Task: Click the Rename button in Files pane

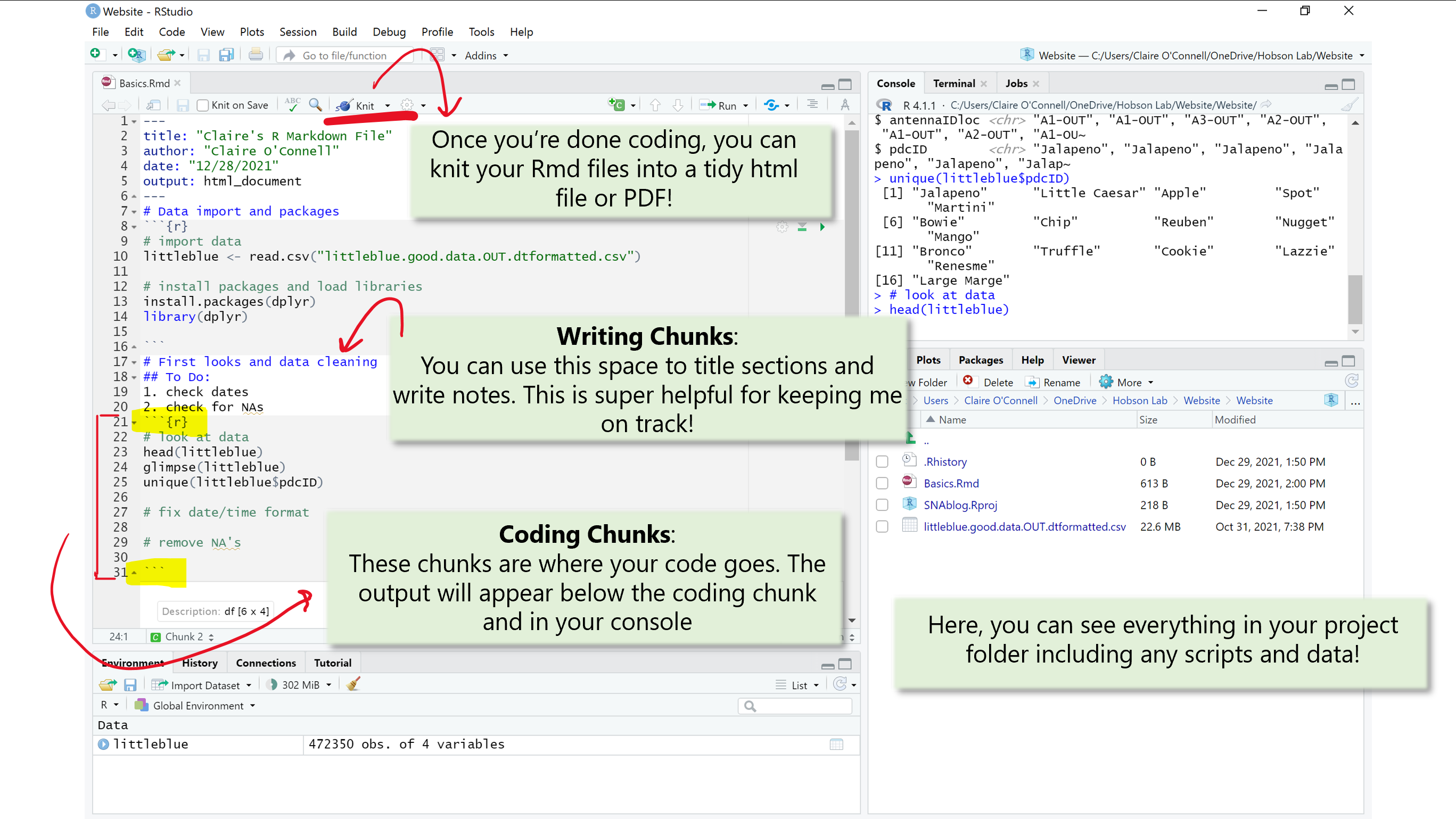Action: tap(1053, 382)
